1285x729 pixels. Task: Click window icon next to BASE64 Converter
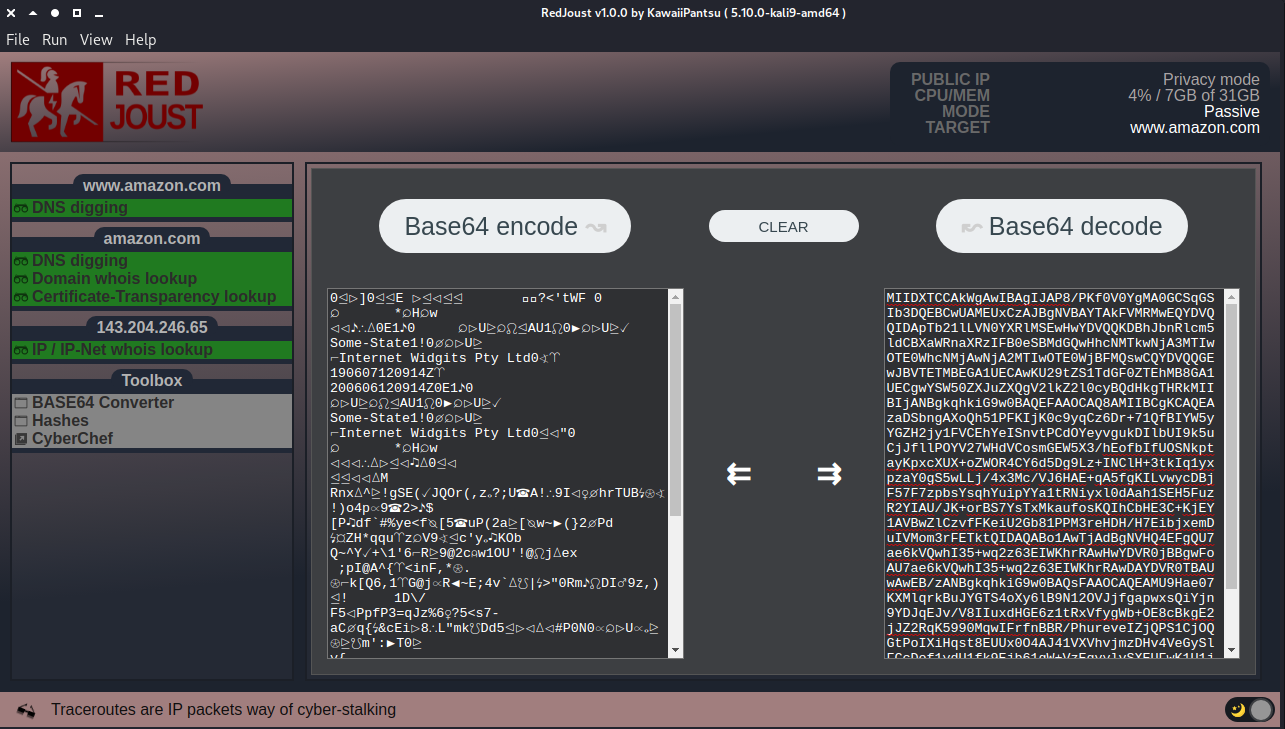pyautogui.click(x=21, y=403)
